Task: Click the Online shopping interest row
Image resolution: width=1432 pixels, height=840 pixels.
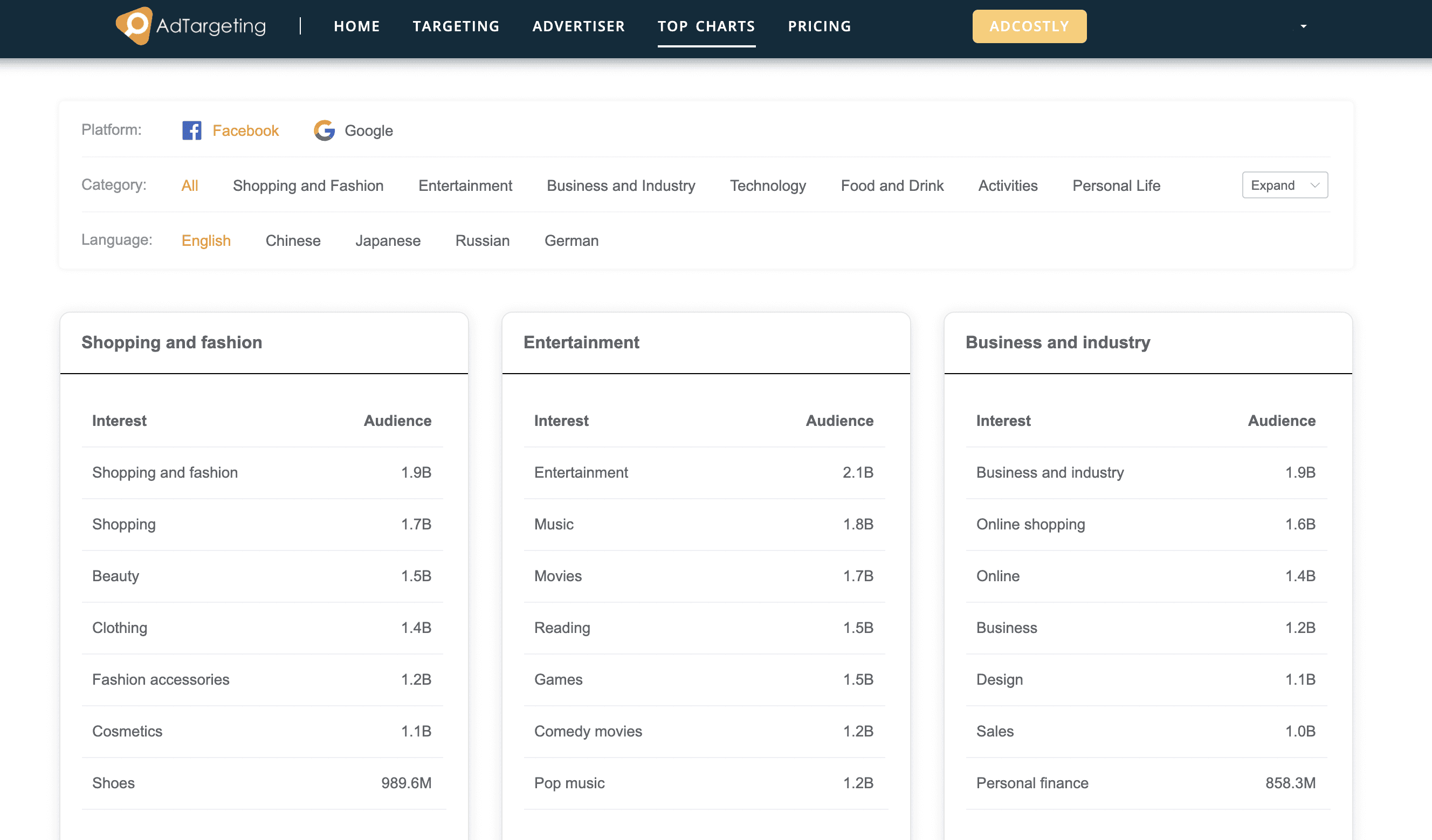Action: [1147, 524]
